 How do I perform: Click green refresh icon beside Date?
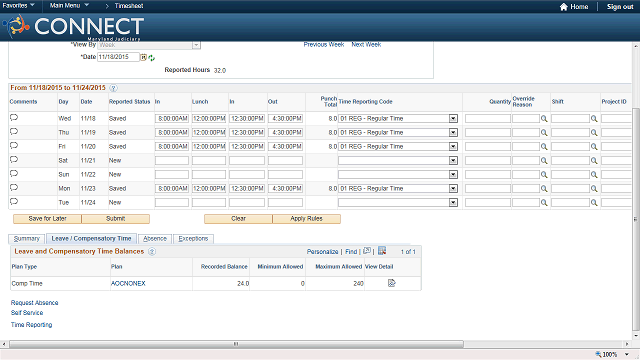(x=151, y=58)
